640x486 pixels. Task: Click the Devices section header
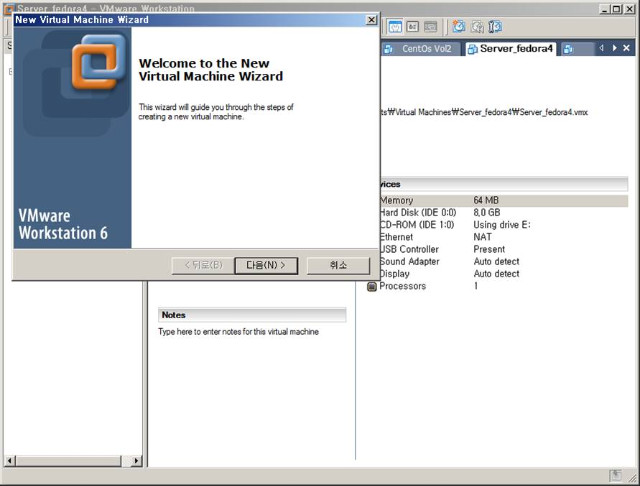[504, 184]
